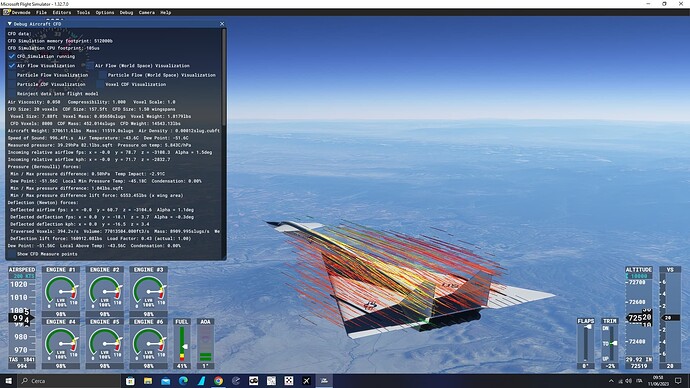The image size is (690, 388).
Task: Click the VS vertical speed indicator
Action: pos(670,317)
